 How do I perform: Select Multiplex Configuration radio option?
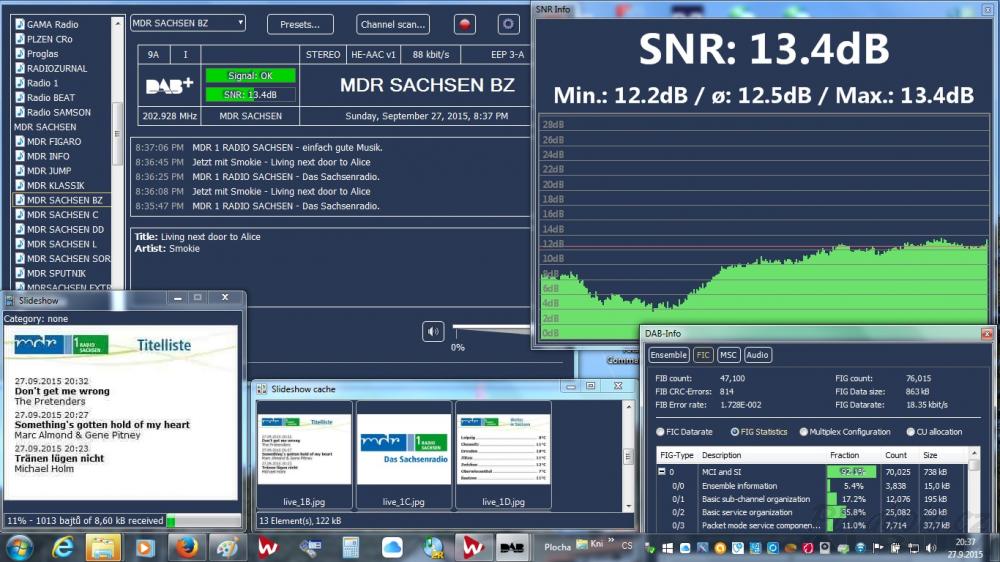coord(845,432)
